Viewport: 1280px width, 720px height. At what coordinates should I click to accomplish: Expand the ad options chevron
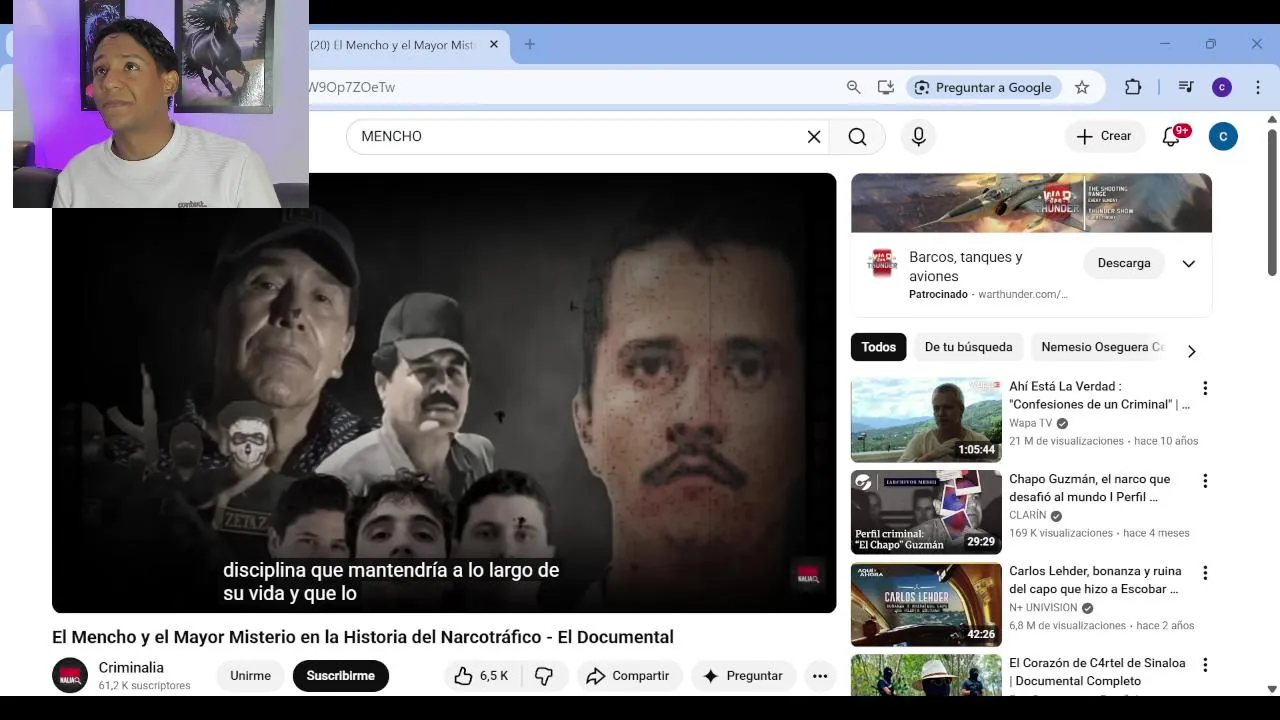[x=1189, y=264]
